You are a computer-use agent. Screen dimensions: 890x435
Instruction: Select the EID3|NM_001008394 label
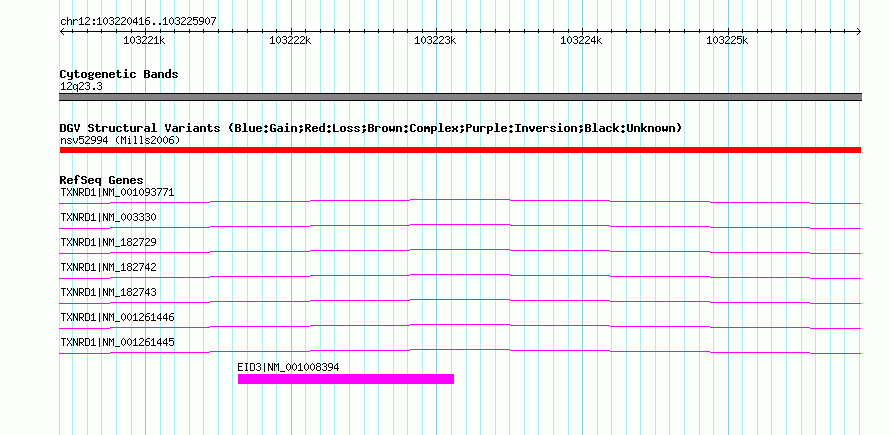coord(288,367)
